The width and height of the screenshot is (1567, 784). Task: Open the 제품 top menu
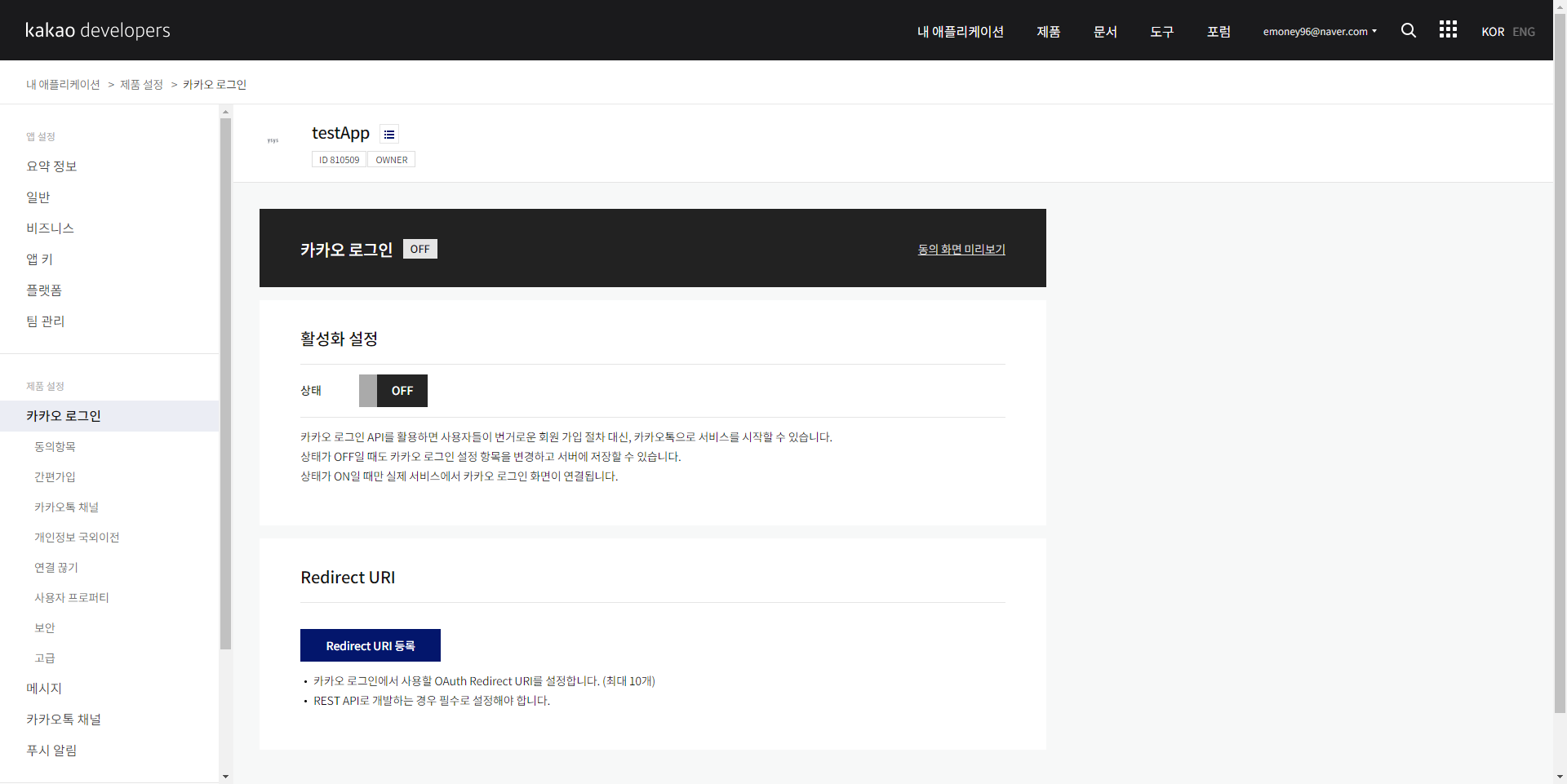click(x=1049, y=31)
